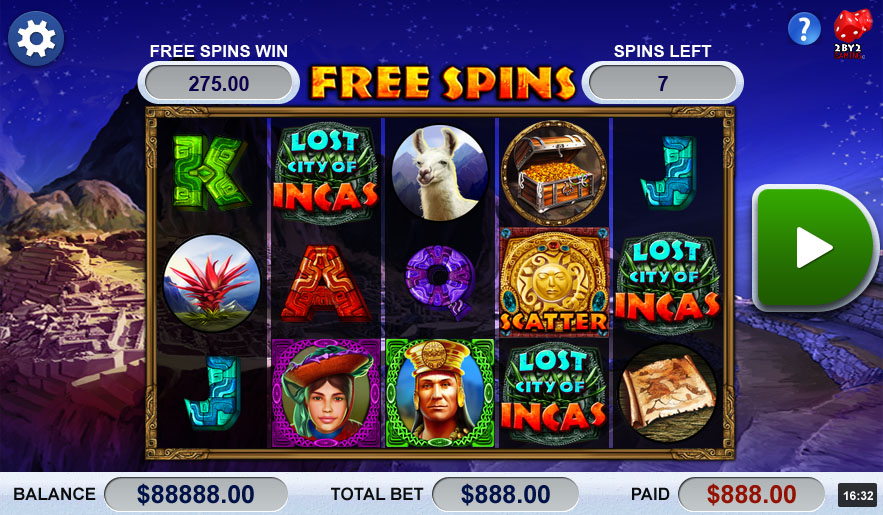This screenshot has width=883, height=515.
Task: Start the spin with green play button
Action: click(815, 248)
